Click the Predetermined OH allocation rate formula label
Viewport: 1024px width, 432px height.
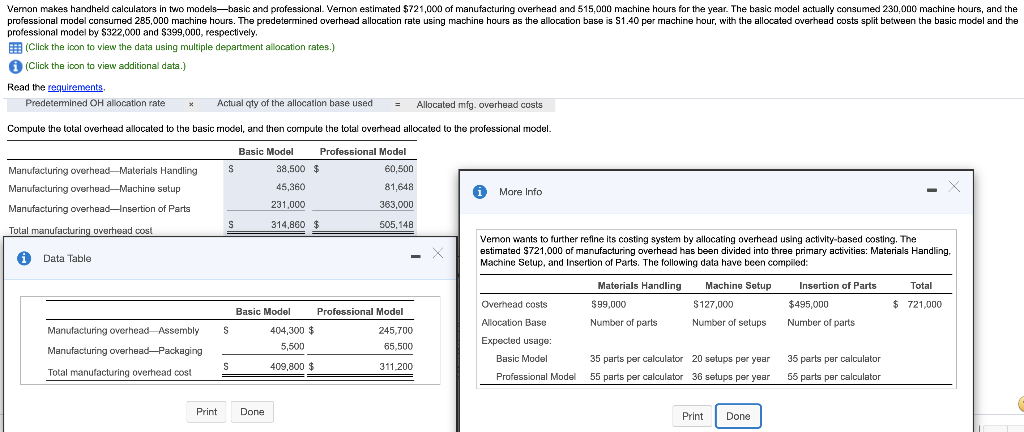pyautogui.click(x=95, y=103)
